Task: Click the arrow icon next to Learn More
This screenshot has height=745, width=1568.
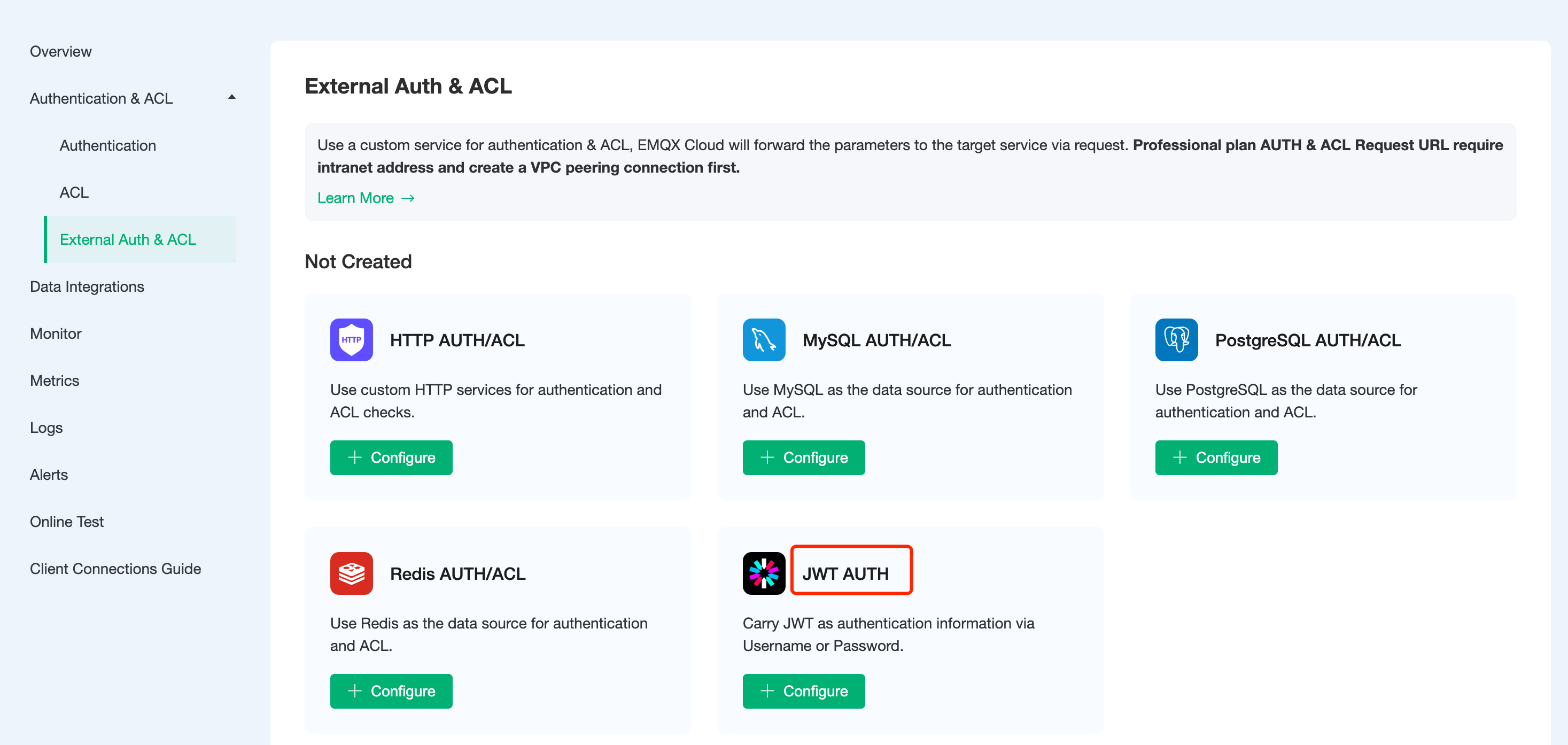Action: tap(408, 198)
